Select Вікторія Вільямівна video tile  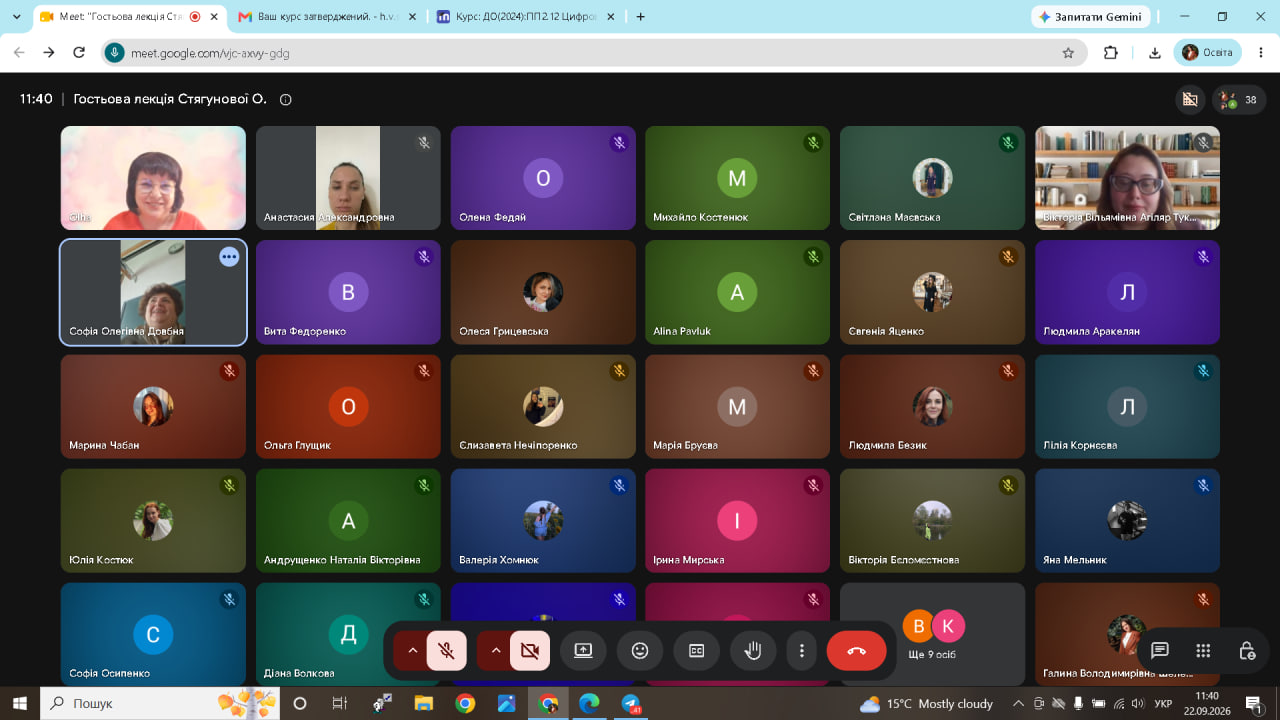tap(1127, 178)
